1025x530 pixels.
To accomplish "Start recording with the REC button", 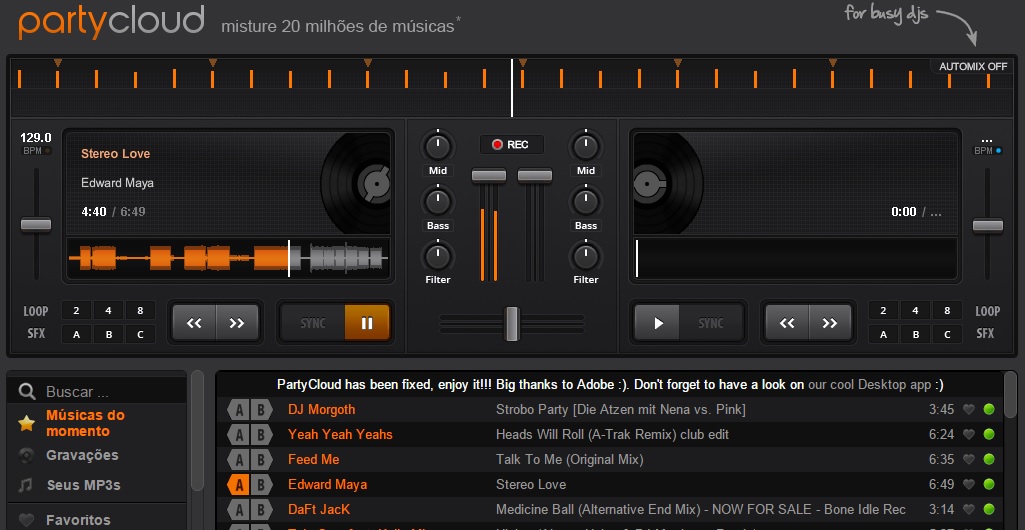I will tap(510, 145).
